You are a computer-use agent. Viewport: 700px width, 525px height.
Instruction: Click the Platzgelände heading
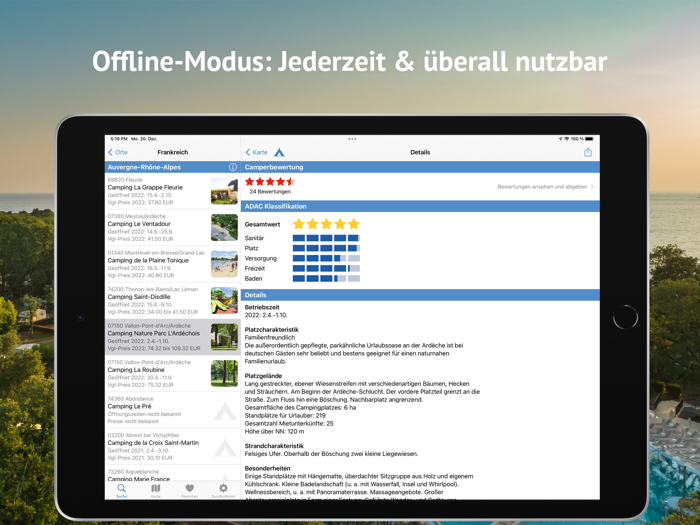pyautogui.click(x=263, y=376)
